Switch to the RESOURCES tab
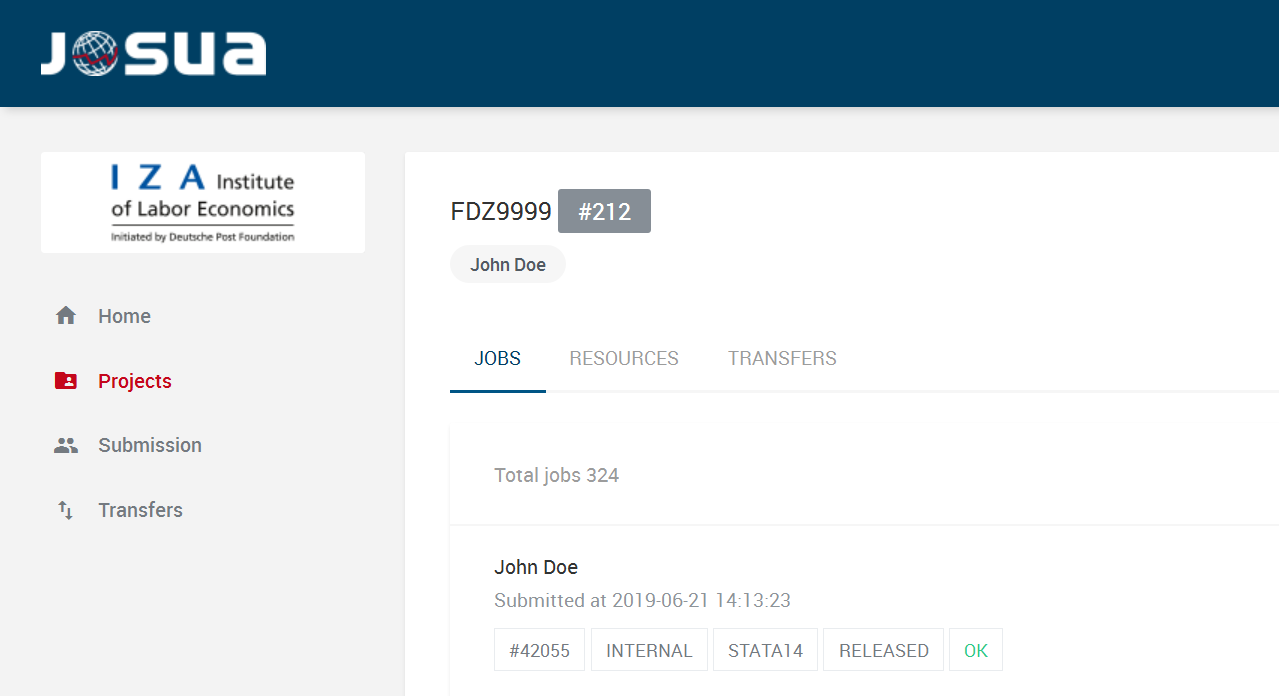The width and height of the screenshot is (1279, 696). tap(623, 358)
